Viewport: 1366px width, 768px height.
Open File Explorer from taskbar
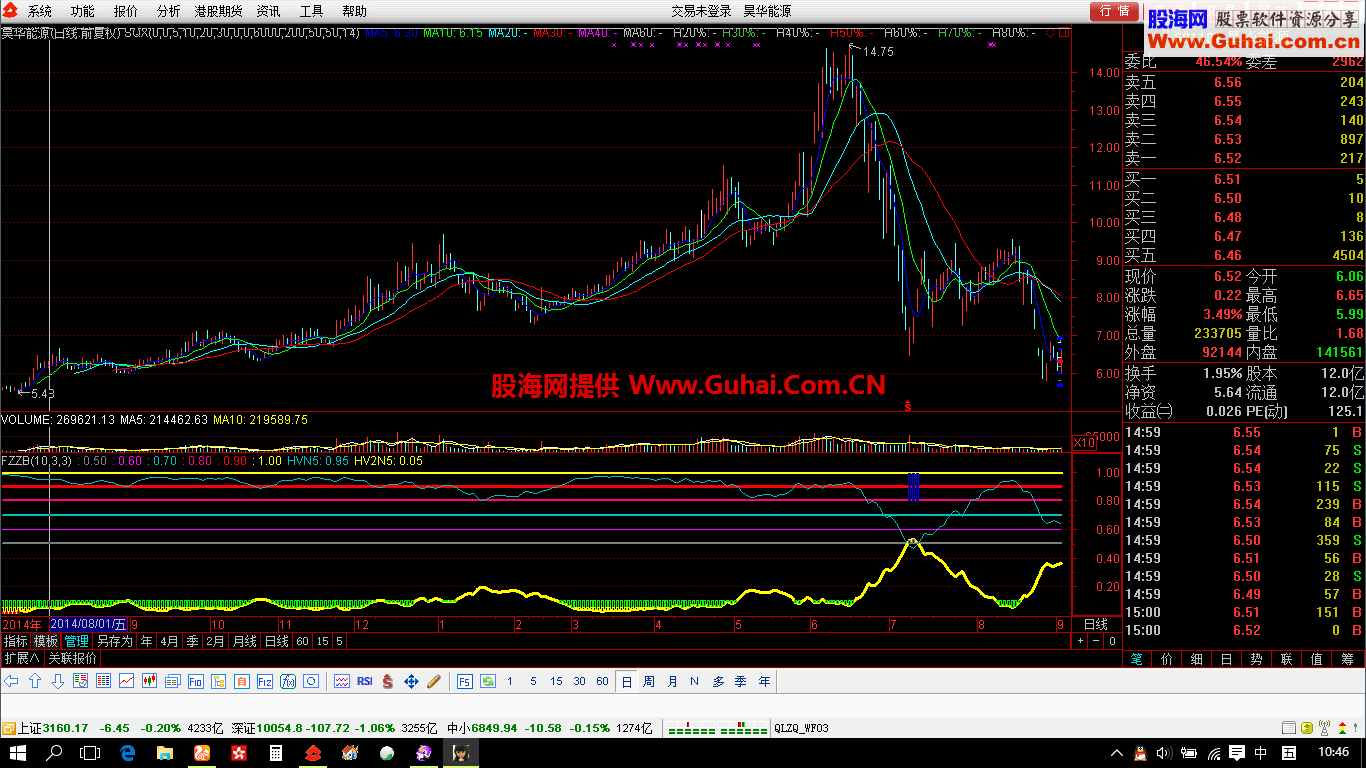tap(165, 753)
